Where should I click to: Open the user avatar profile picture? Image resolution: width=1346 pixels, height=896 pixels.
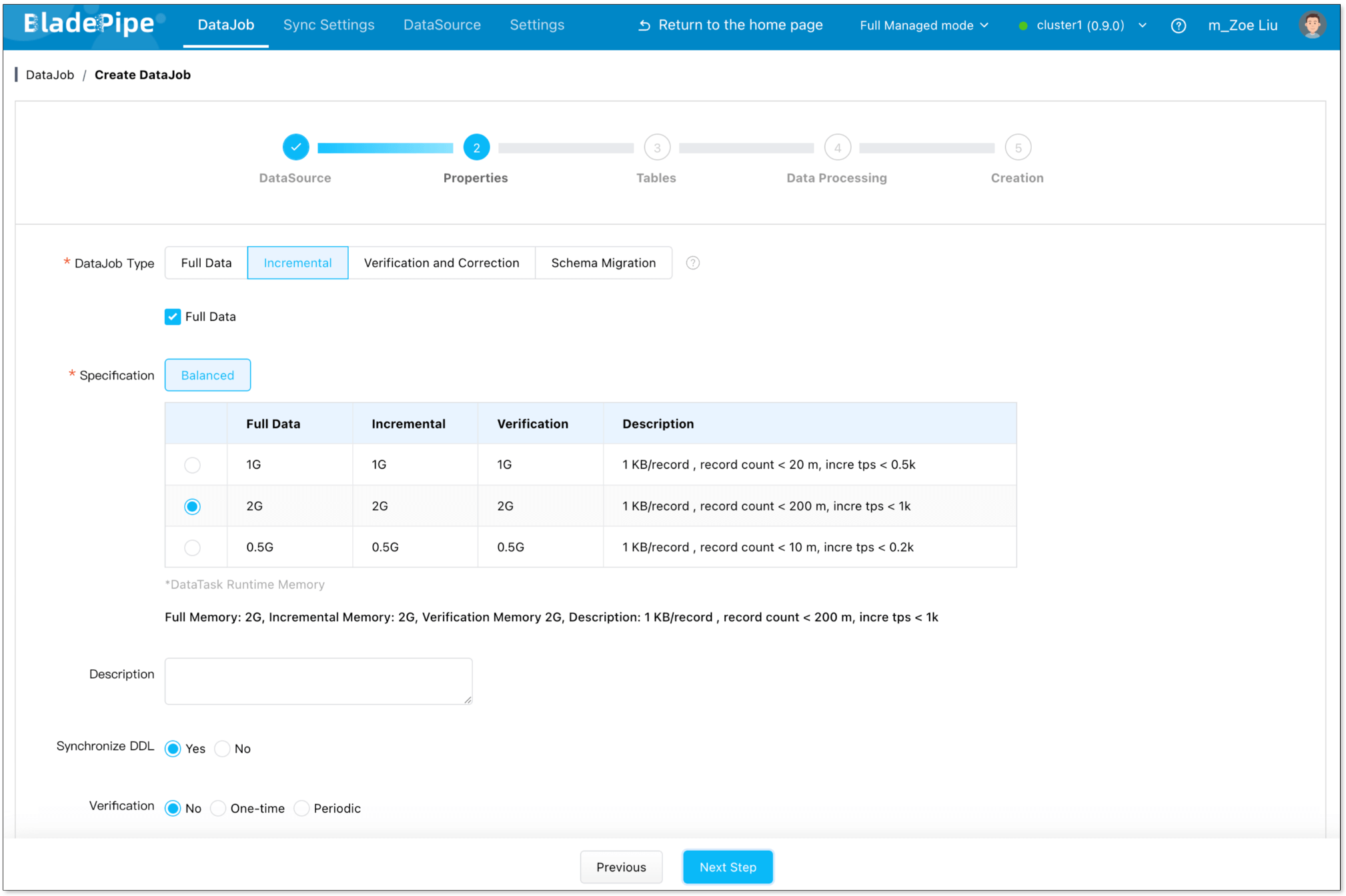[1311, 25]
